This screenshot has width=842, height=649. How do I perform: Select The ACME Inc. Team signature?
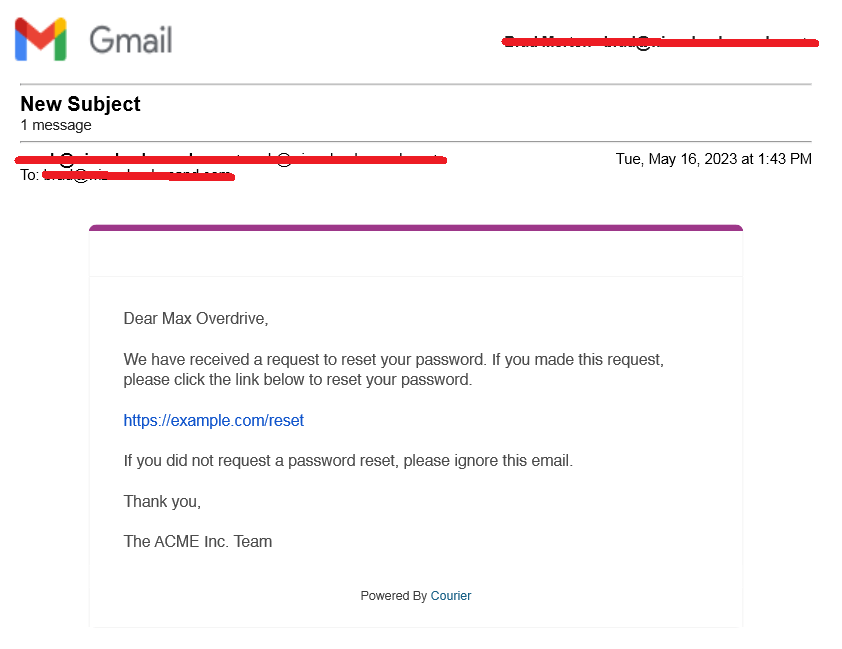click(x=197, y=541)
